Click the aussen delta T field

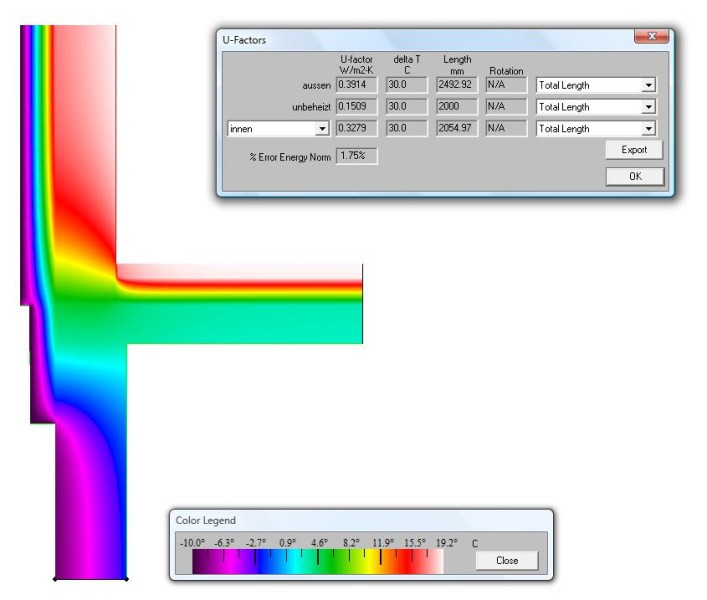click(x=406, y=85)
